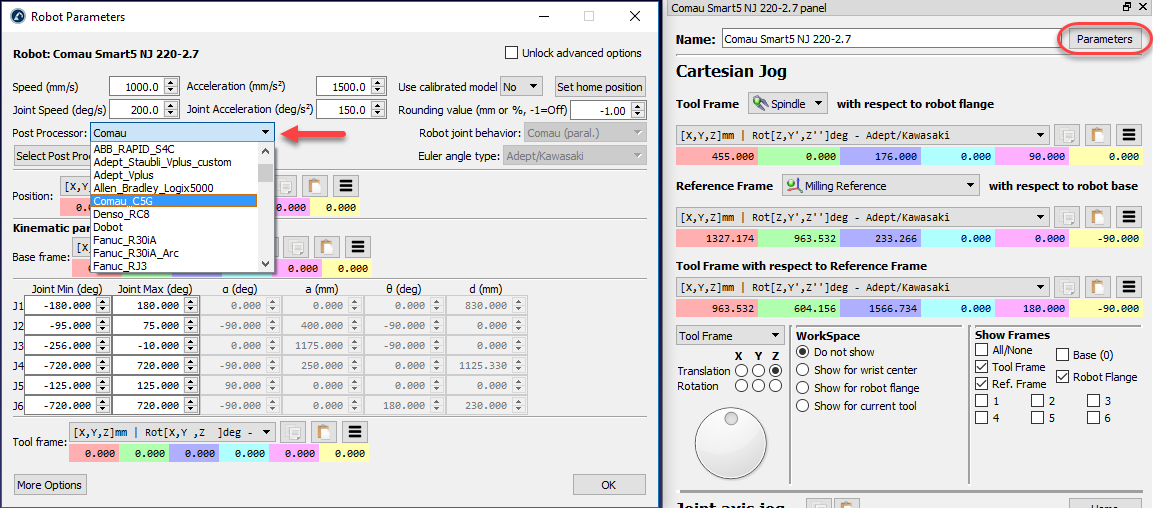The height and width of the screenshot is (508, 1153).
Task: Copy Milling Reference frame pose
Action: click(x=1065, y=218)
